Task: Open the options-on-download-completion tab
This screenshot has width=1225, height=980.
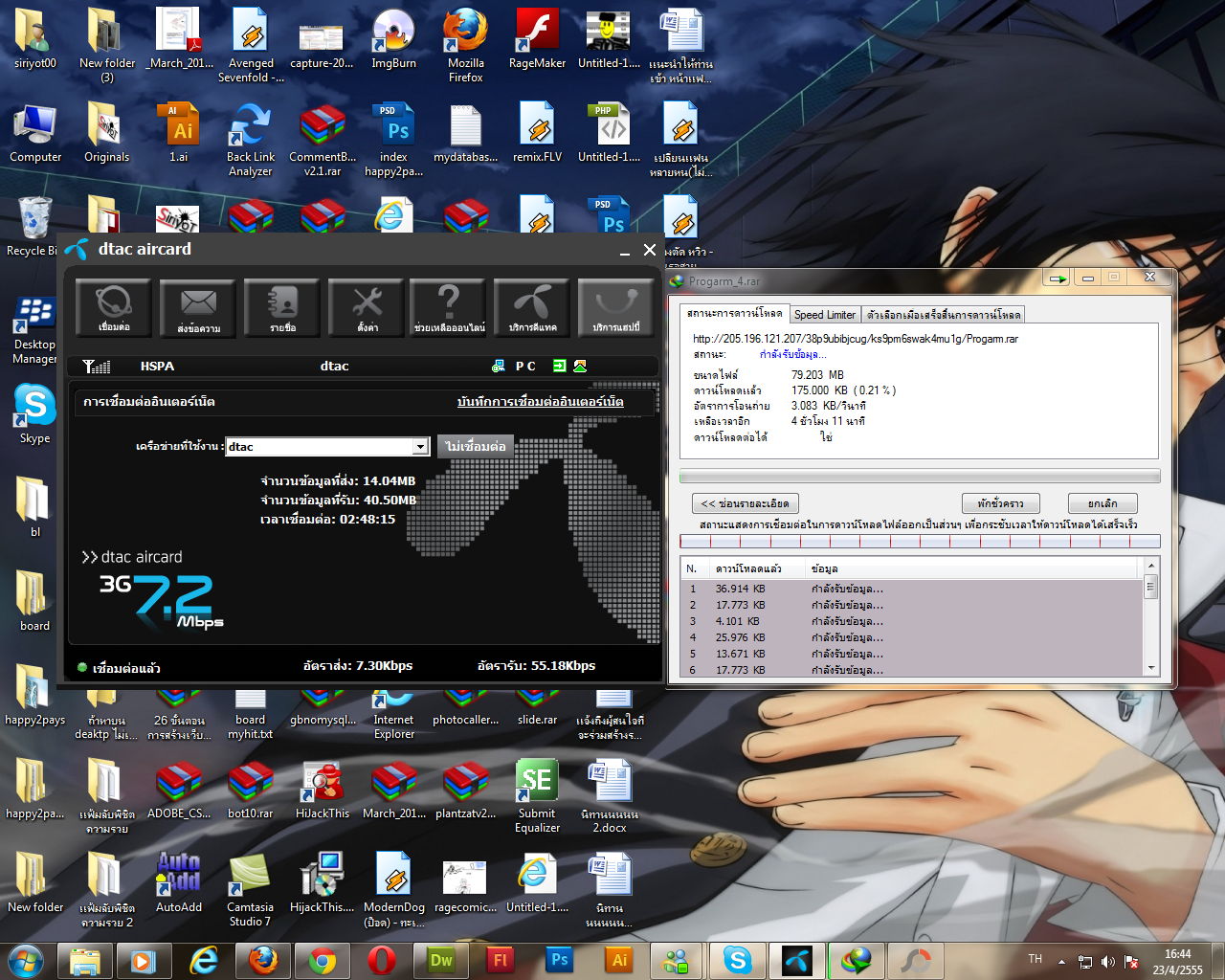Action: point(944,315)
